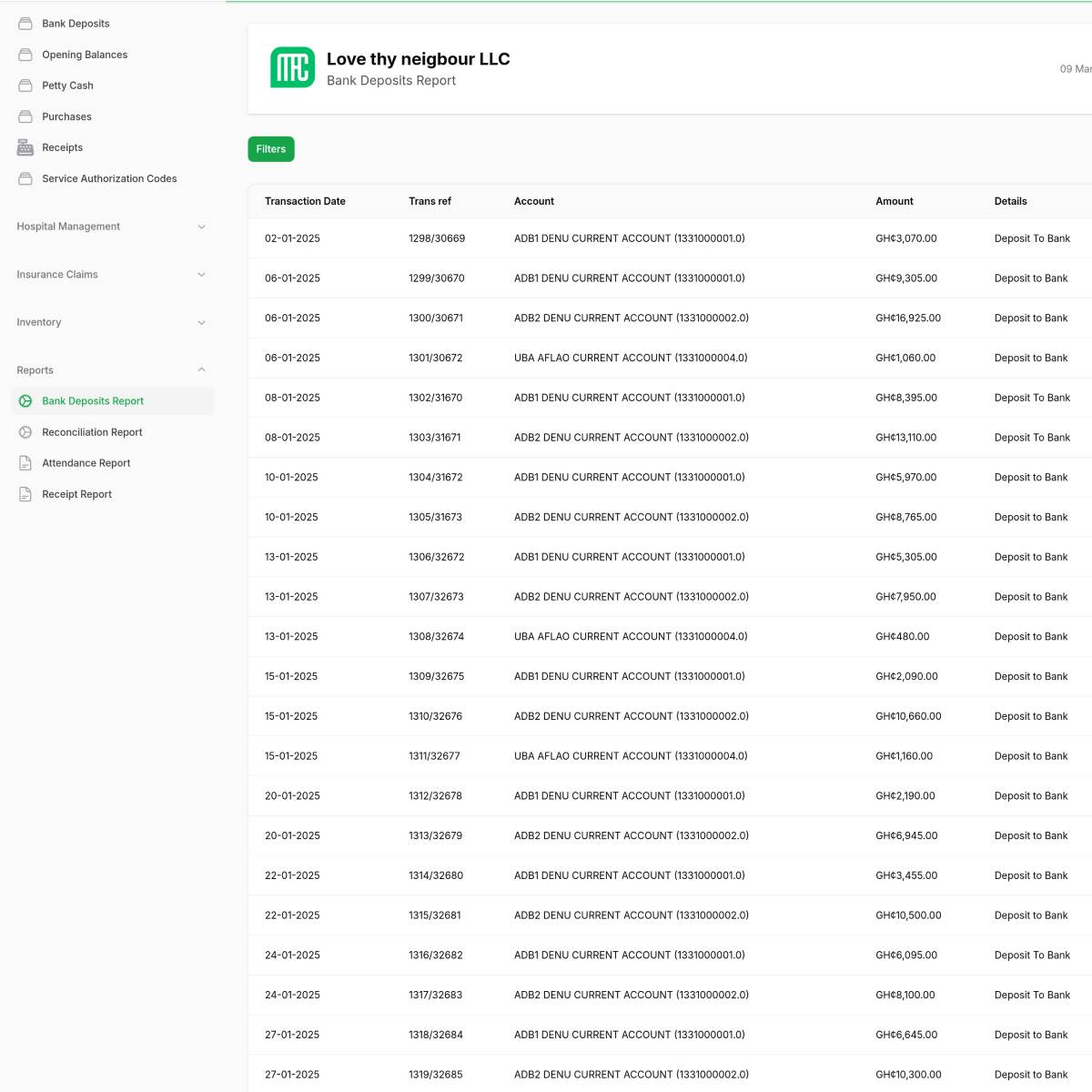Click the Purchases sidebar icon
Image resolution: width=1092 pixels, height=1092 pixels.
[25, 116]
